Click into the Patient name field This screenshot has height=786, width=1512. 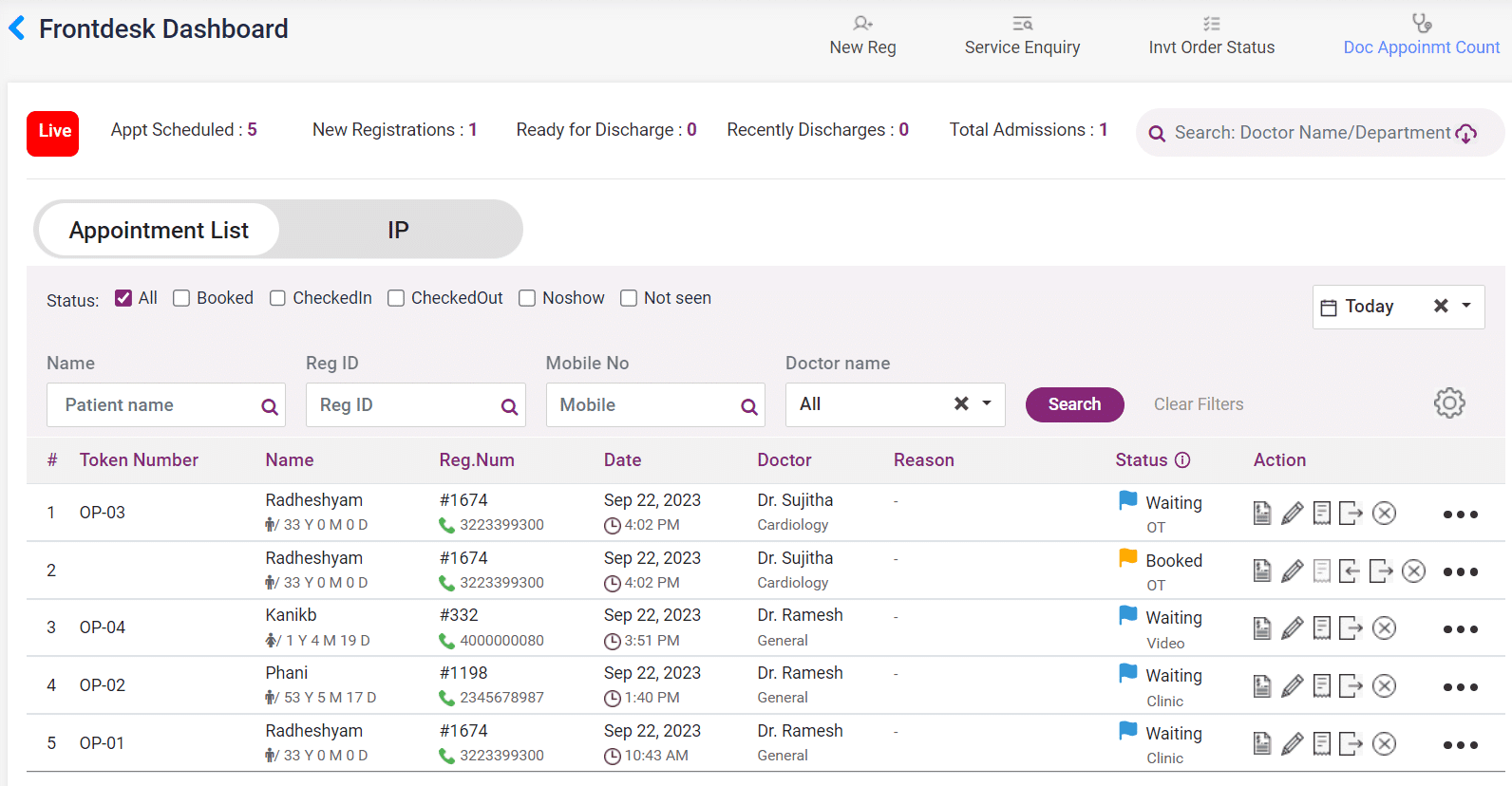[157, 405]
